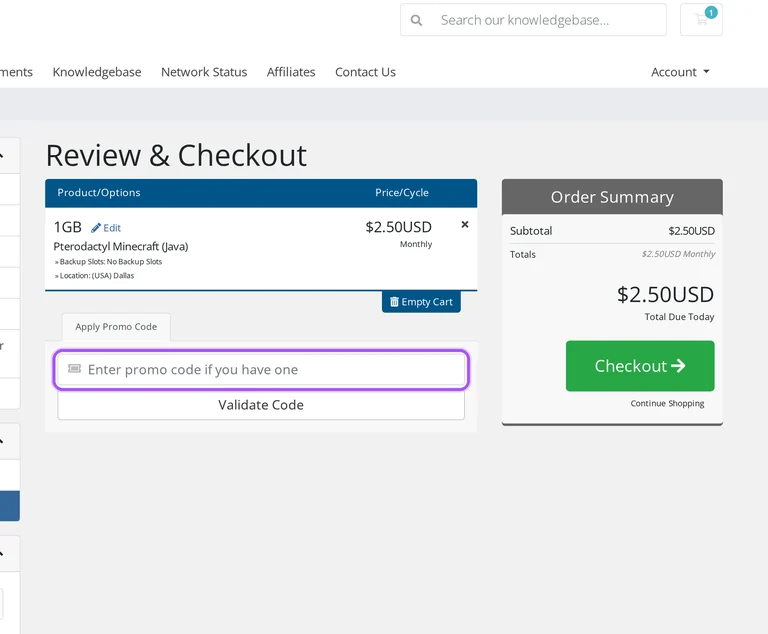Click the search magnifier icon
768x634 pixels.
pyautogui.click(x=416, y=20)
